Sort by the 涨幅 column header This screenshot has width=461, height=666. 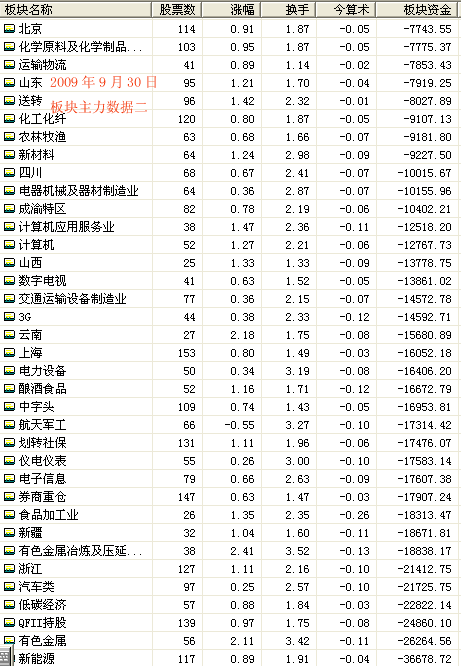coord(231,9)
